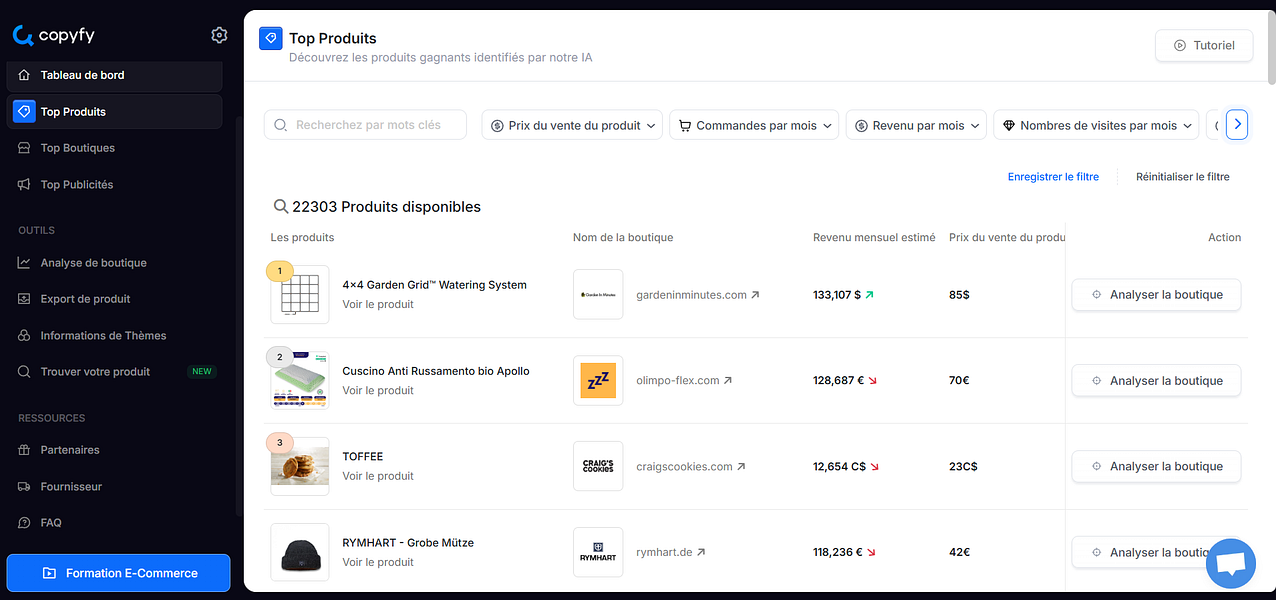Click Réinitialiser le filtre
This screenshot has height=600, width=1276.
click(x=1182, y=176)
